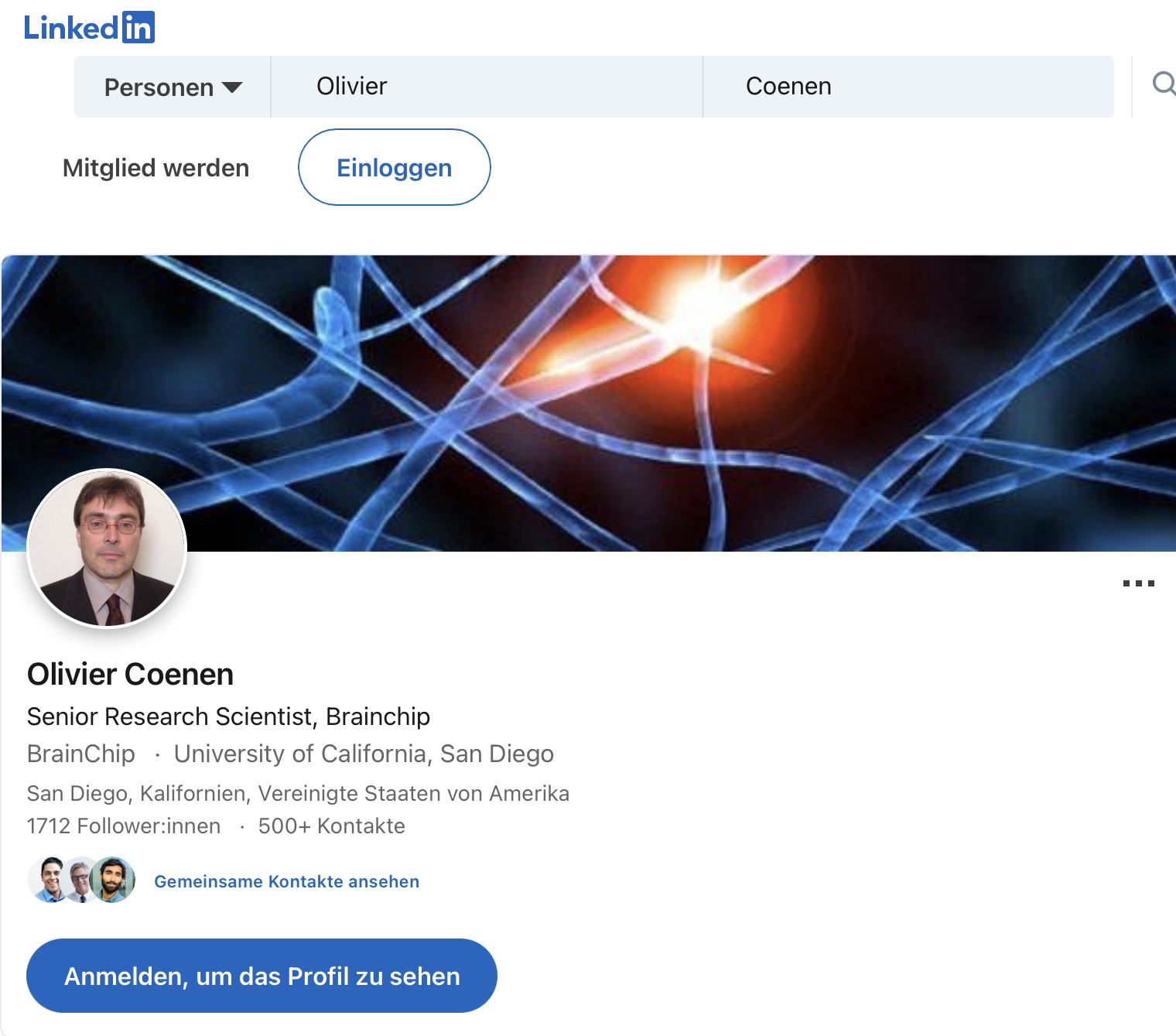Screen dimensions: 1176x1036
Task: Click the 500+ Kontakte text
Action: 331,826
